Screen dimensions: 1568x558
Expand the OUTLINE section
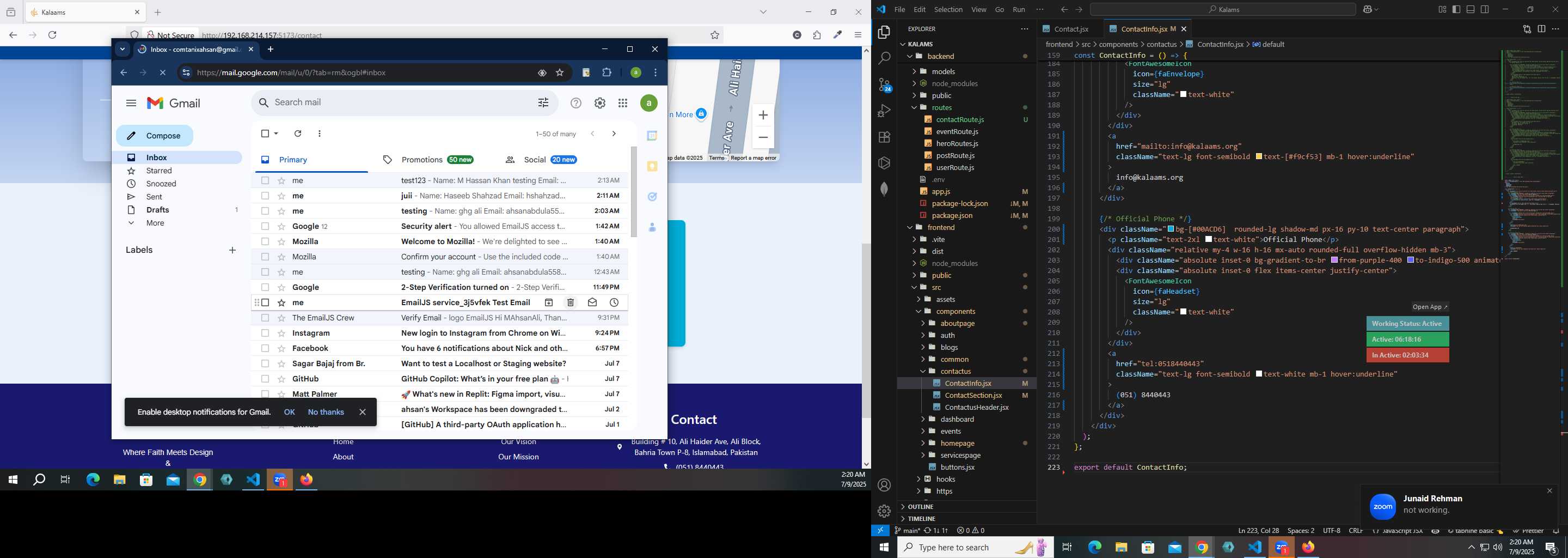tap(920, 507)
